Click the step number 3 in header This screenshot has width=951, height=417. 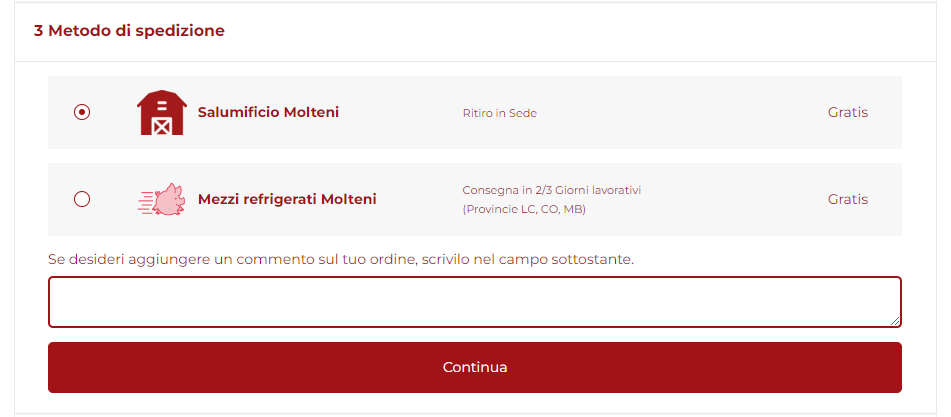pyautogui.click(x=38, y=31)
